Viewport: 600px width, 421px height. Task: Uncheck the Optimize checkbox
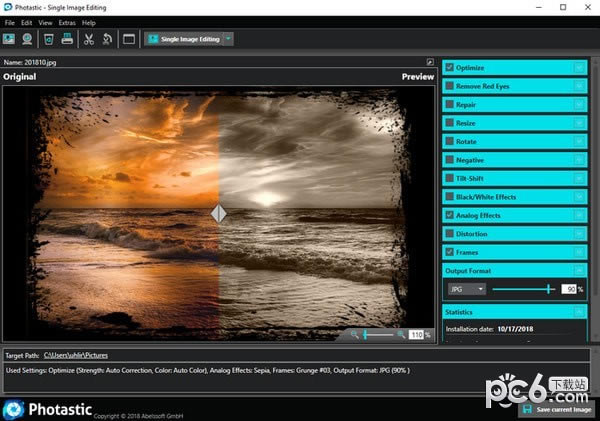tap(450, 67)
